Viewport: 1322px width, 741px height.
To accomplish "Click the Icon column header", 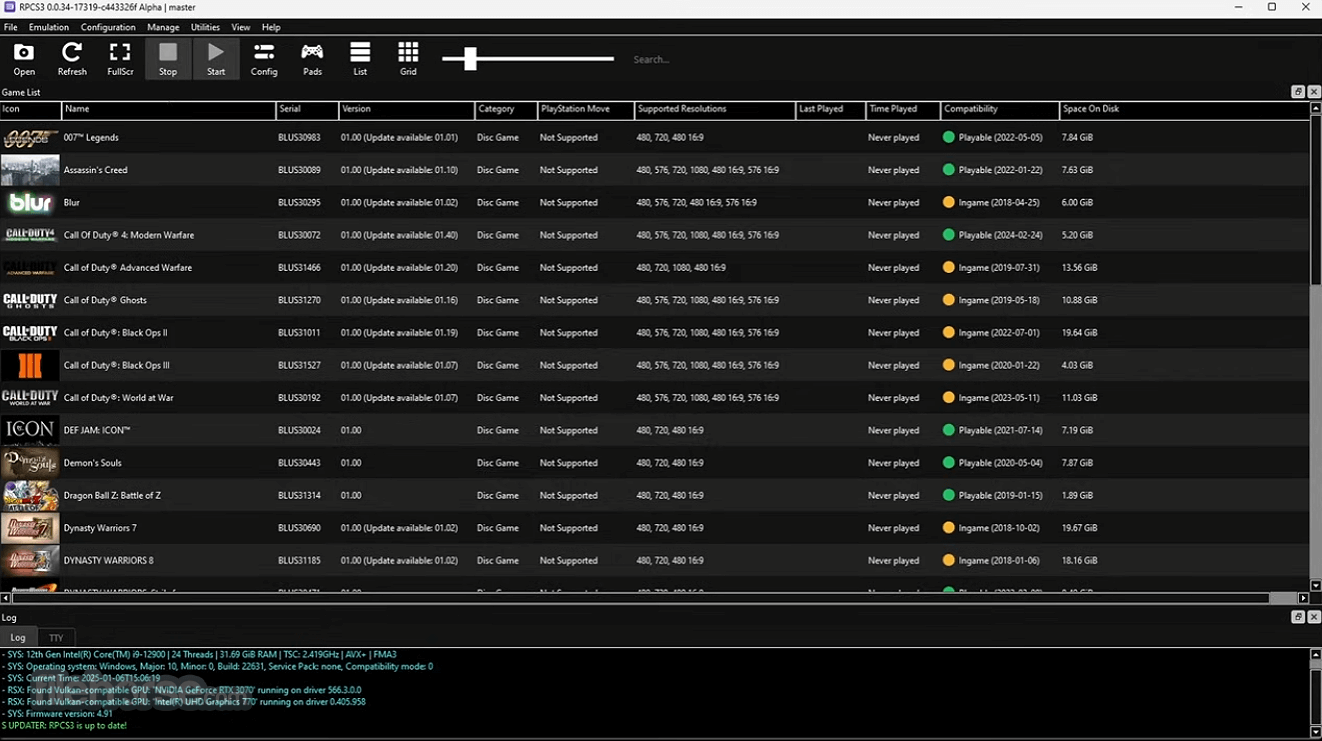I will 31,109.
